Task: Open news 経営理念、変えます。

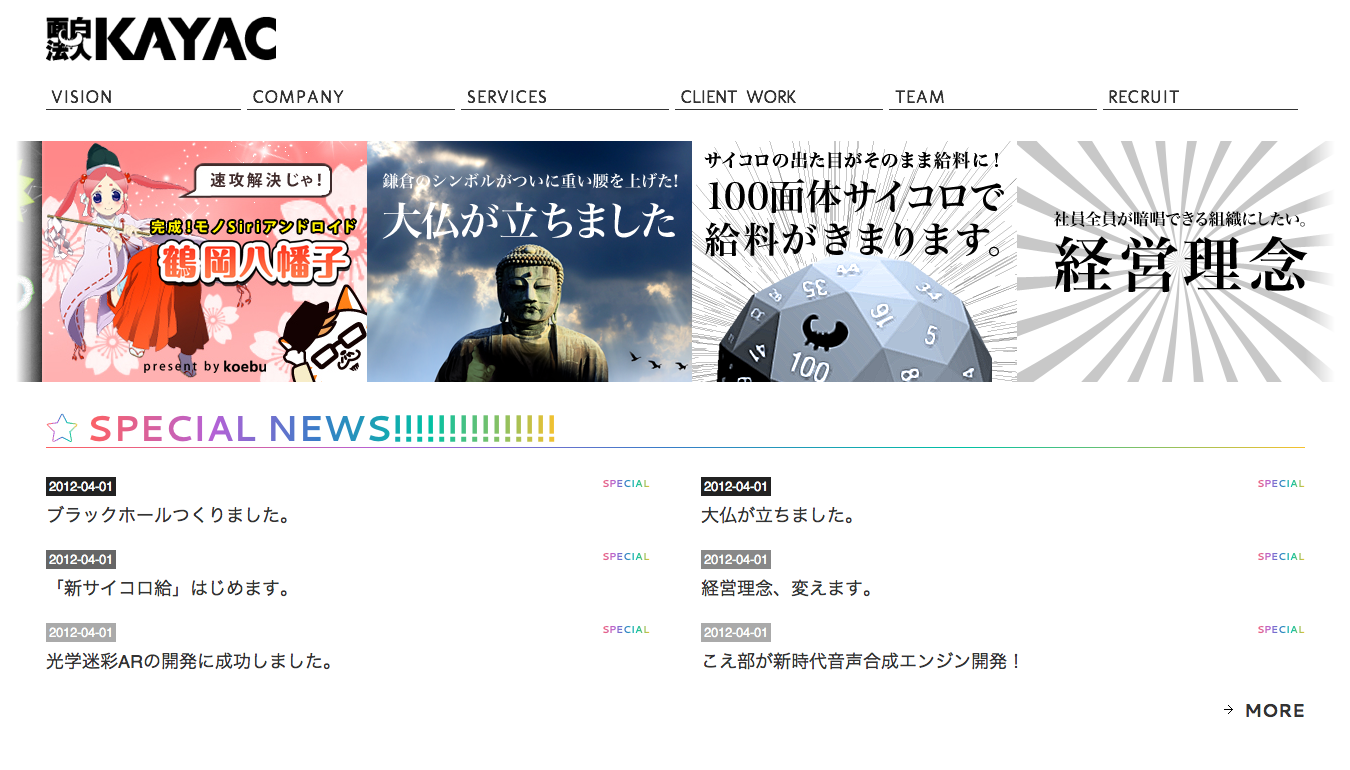Action: pyautogui.click(x=788, y=589)
